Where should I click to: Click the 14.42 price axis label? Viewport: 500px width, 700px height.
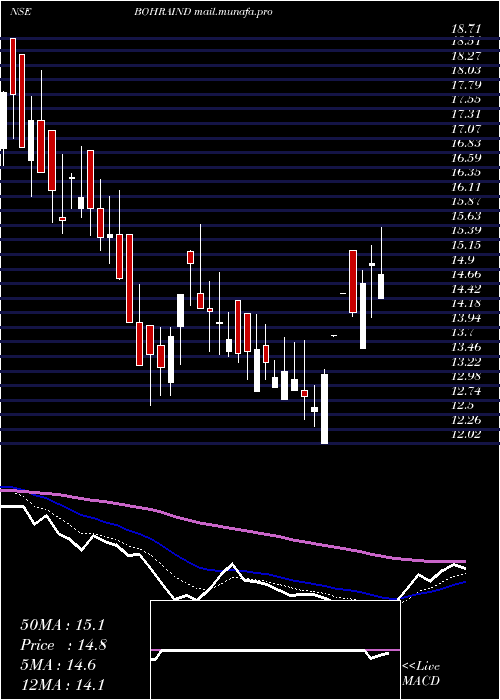tap(466, 289)
